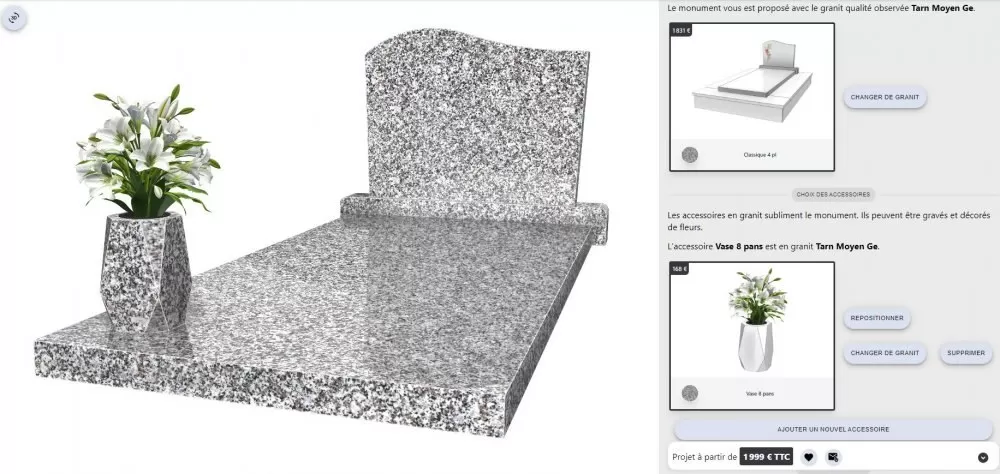
Task: Click the 168 € vase price badge
Action: (680, 269)
